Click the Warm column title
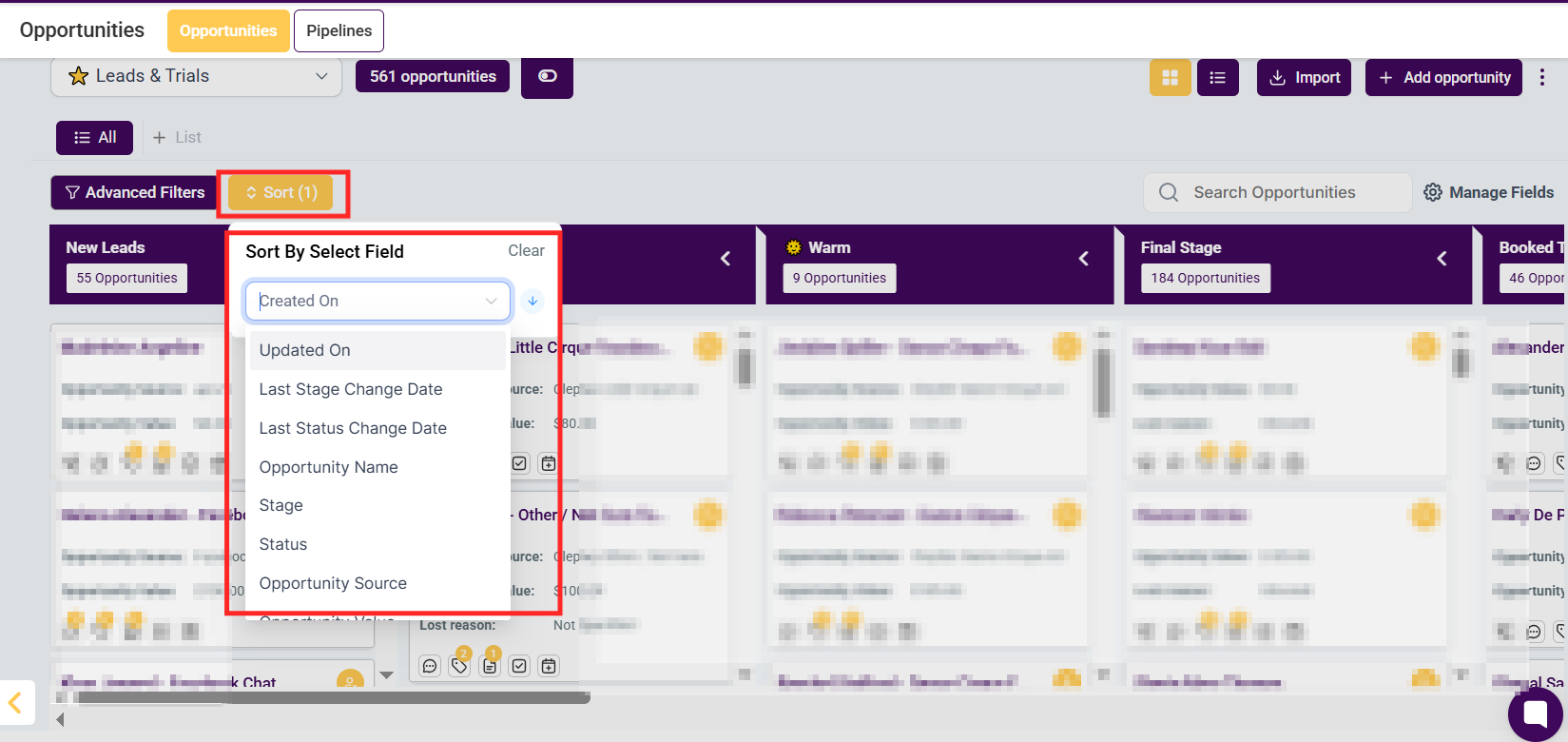 point(829,247)
